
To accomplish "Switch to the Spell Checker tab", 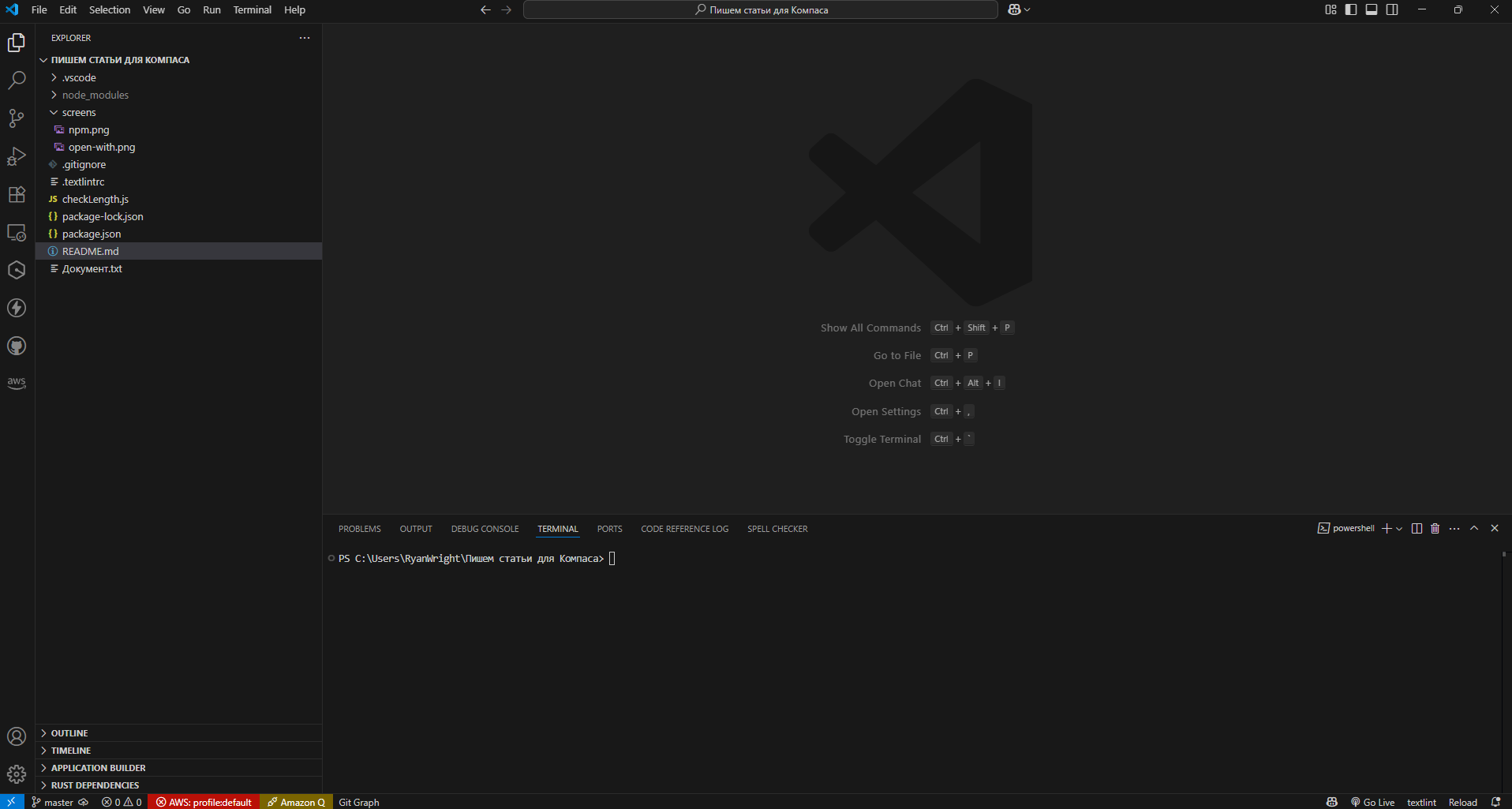I will [x=777, y=529].
